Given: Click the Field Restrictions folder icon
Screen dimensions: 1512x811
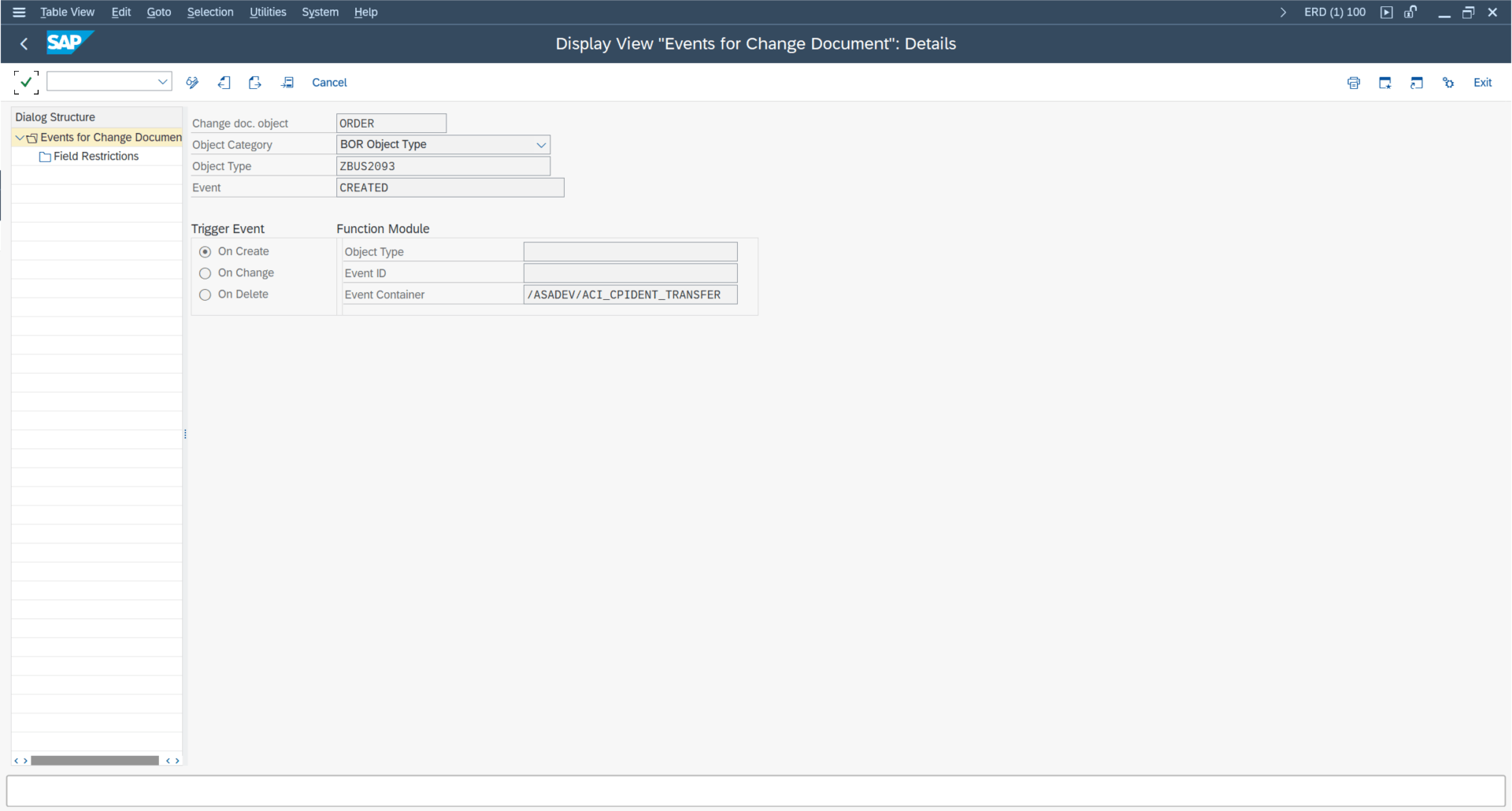Looking at the screenshot, I should [x=45, y=157].
